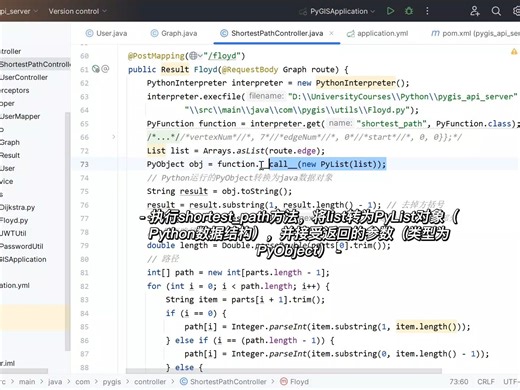520x390 pixels.
Task: Select the ShortestPathController.java tab
Action: (x=277, y=33)
